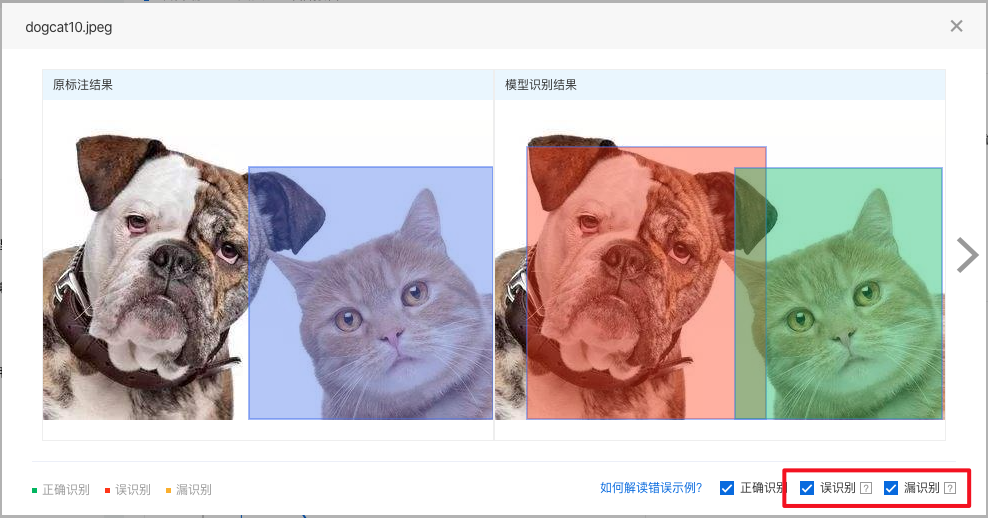Click the green 正确识别 legend swatch
Viewport: 988px width, 518px height.
pyautogui.click(x=35, y=490)
